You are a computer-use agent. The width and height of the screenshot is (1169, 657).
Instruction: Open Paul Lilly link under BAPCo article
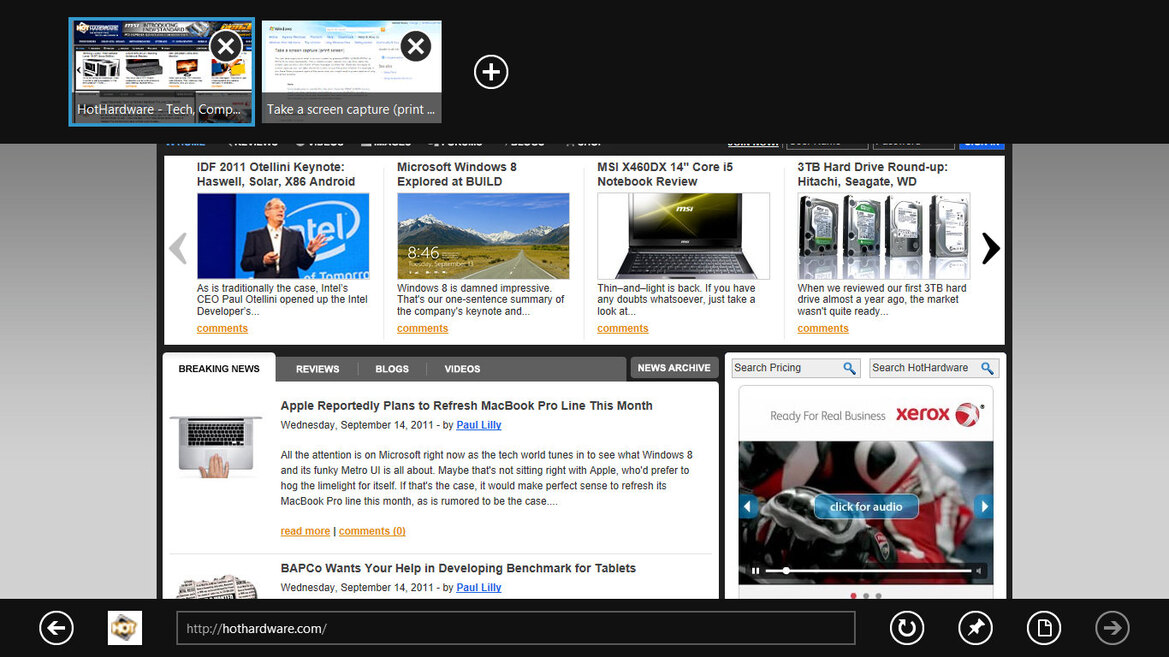479,588
